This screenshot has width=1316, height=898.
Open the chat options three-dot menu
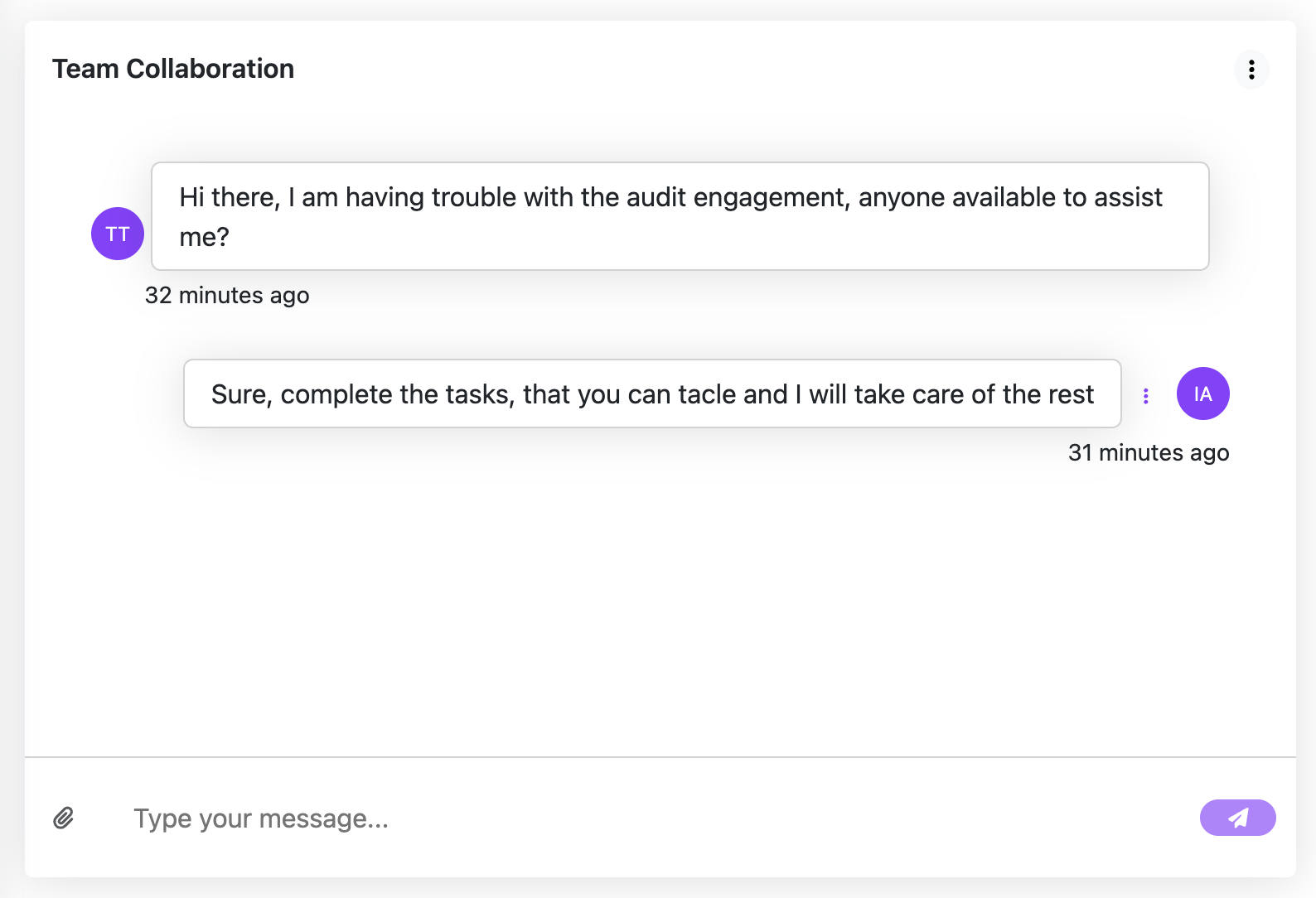1251,70
